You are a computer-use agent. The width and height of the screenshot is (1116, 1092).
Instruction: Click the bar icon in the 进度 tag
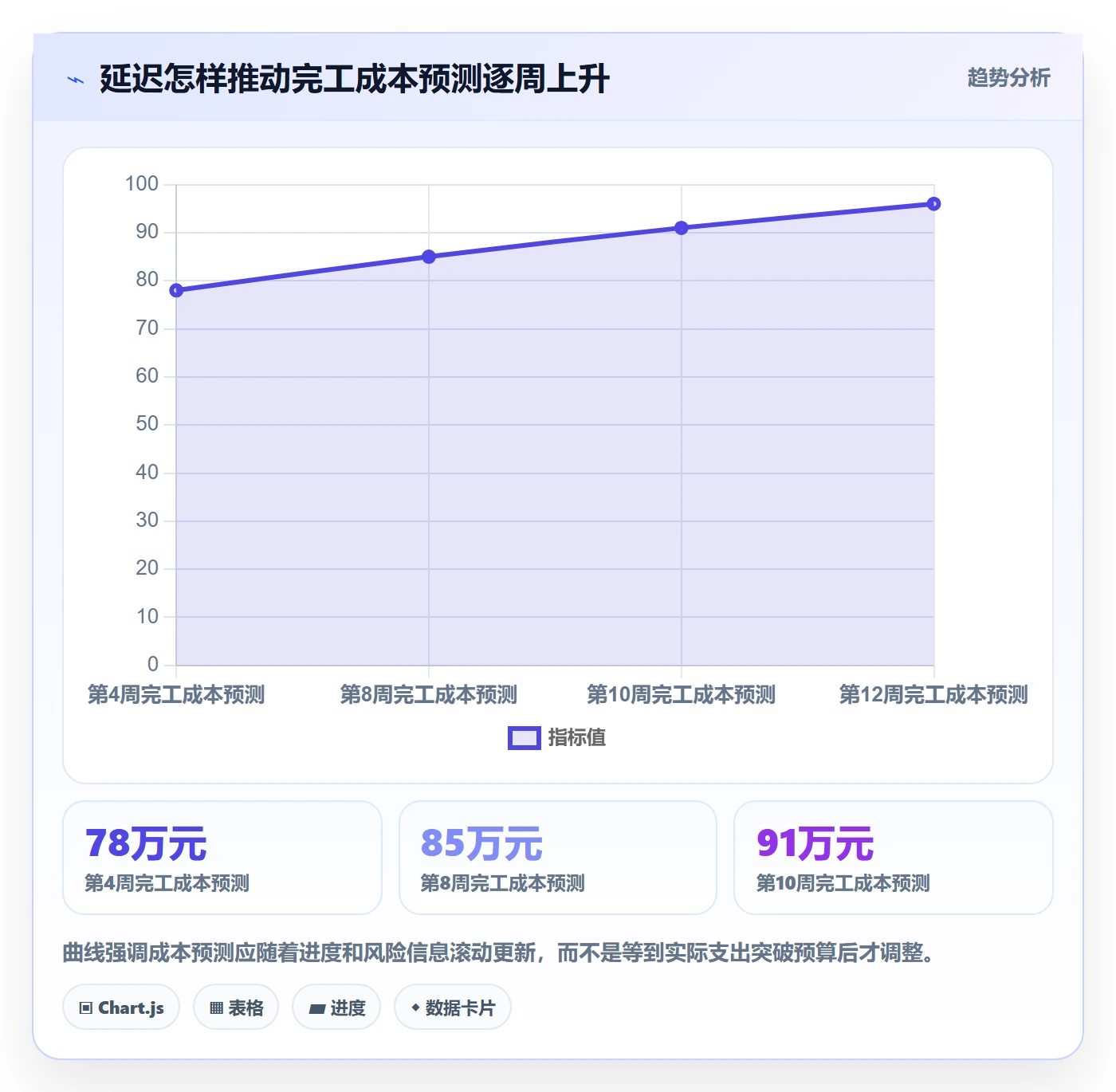point(317,1009)
